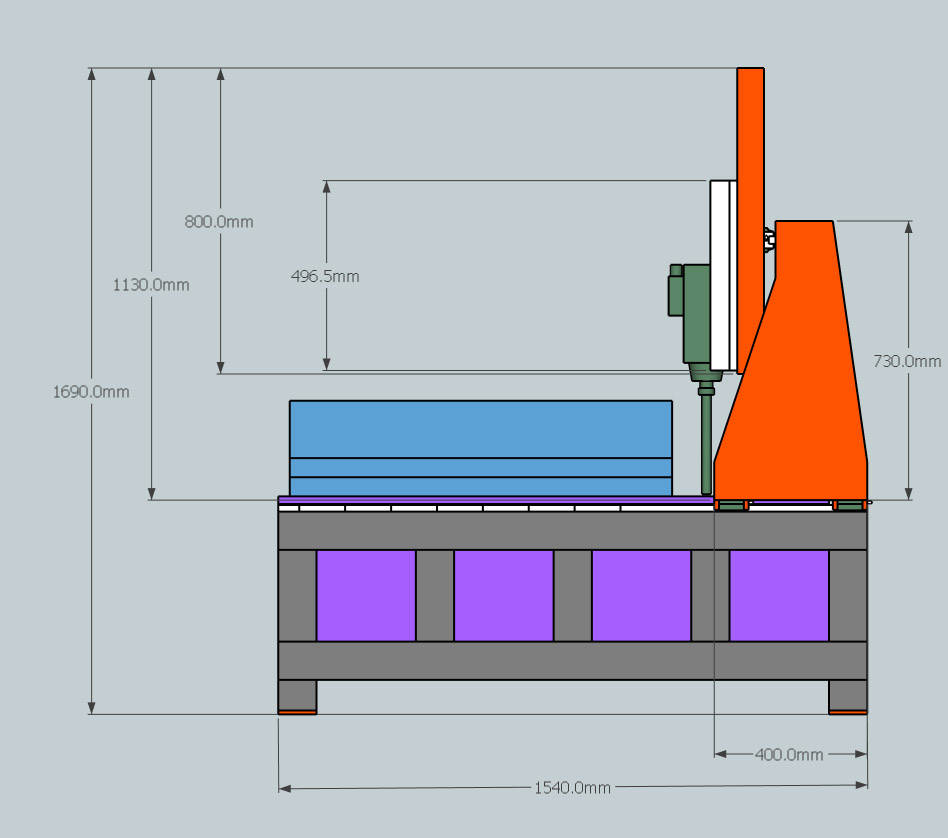Click the 1690.0mm overall height dimension label
The image size is (948, 838).
91,392
